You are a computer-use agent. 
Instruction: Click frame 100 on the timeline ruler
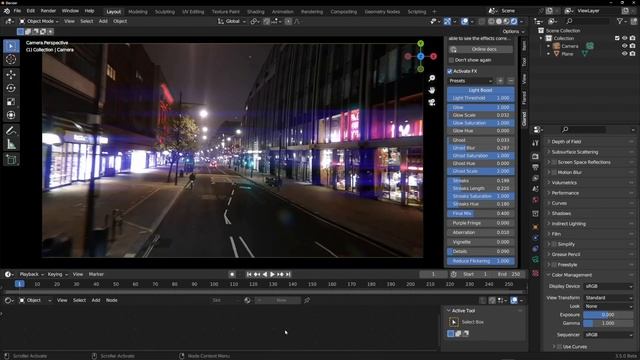click(214, 284)
